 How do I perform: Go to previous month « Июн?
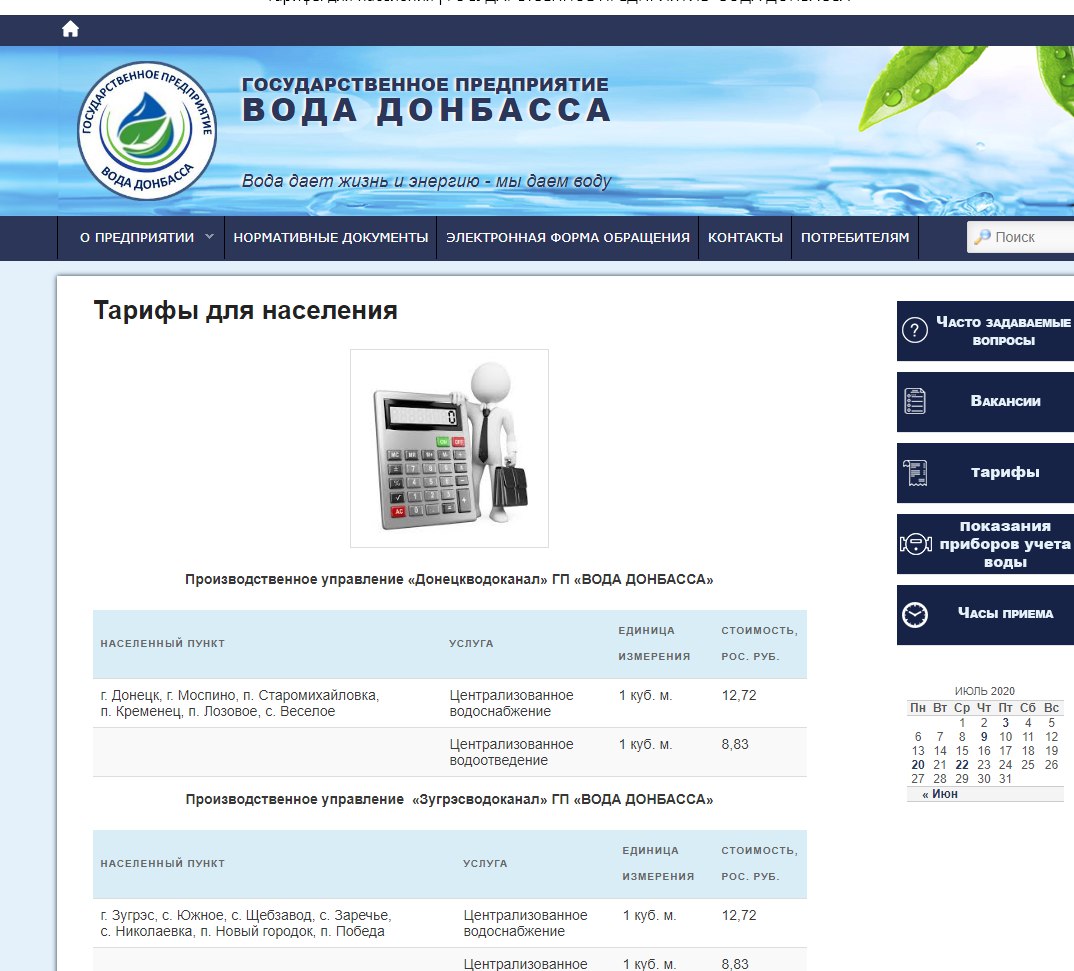[940, 794]
